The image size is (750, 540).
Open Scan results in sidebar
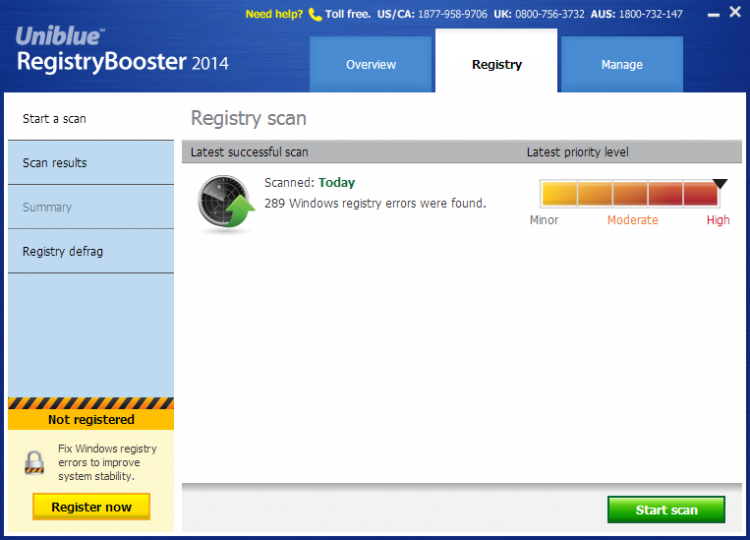tap(91, 163)
